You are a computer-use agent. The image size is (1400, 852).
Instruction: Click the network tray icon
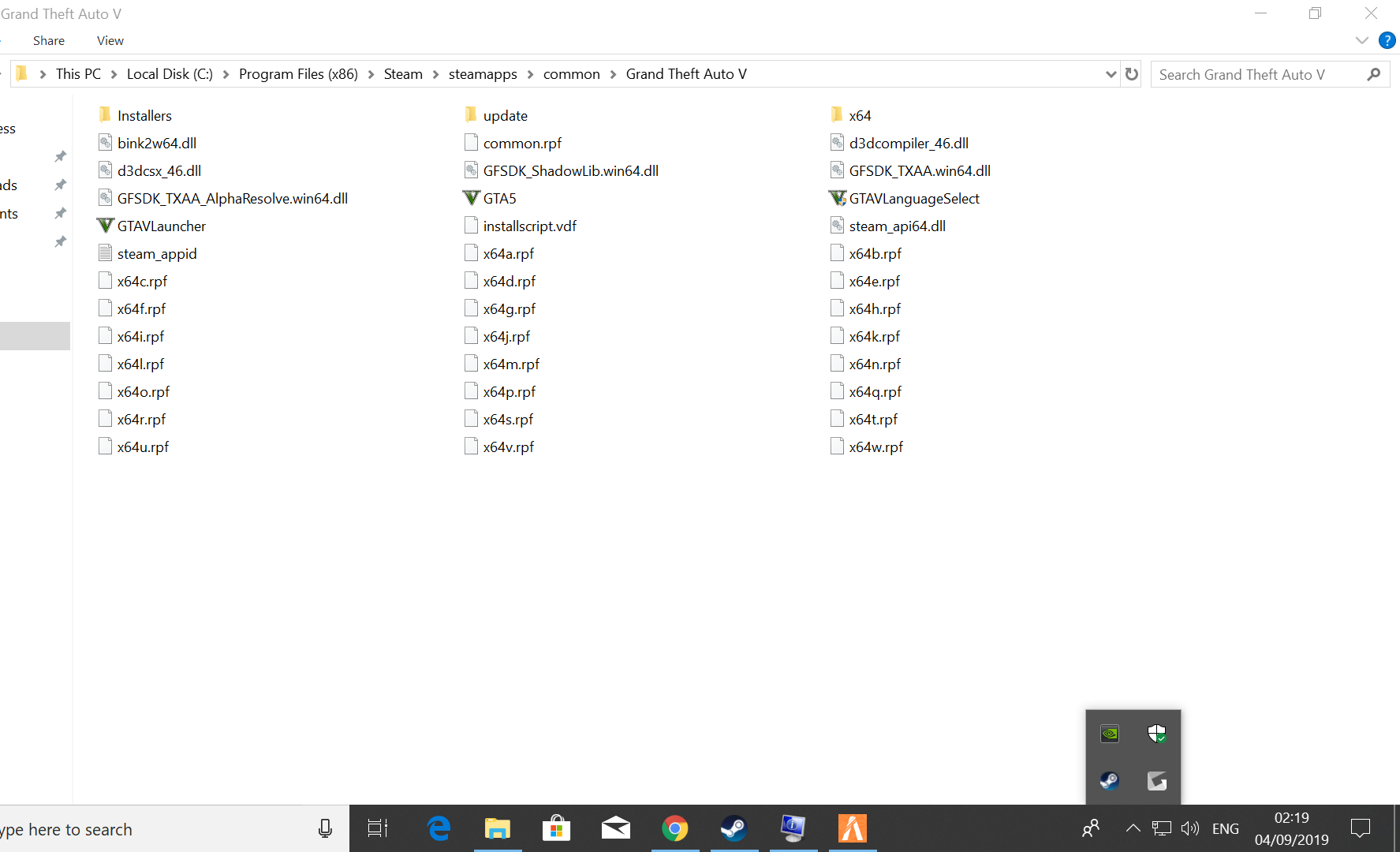pos(1162,828)
